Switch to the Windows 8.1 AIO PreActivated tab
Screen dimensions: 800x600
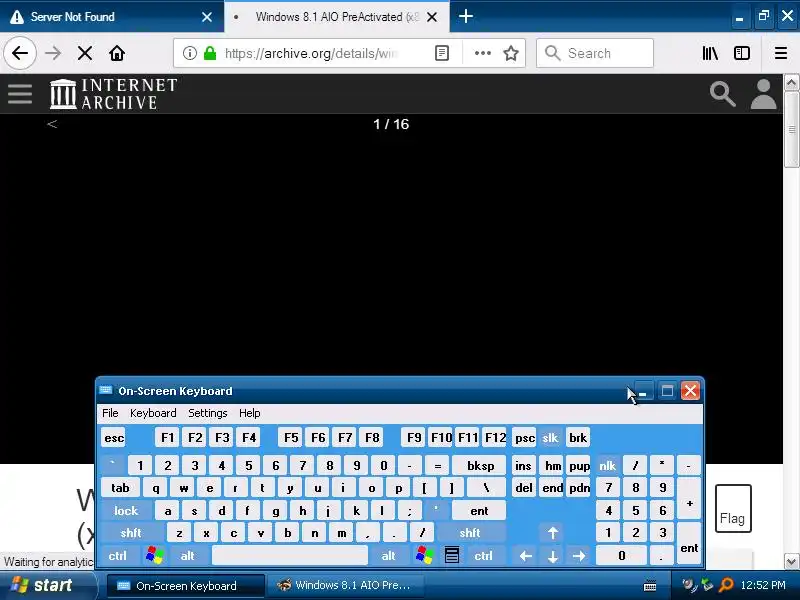337,17
